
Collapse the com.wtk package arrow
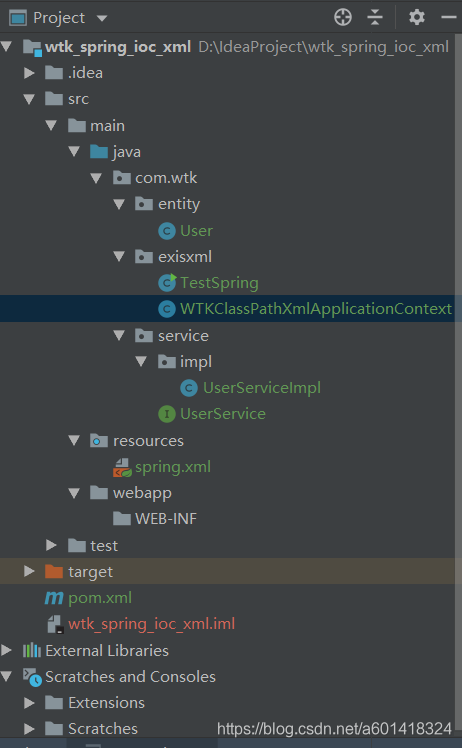pos(96,178)
